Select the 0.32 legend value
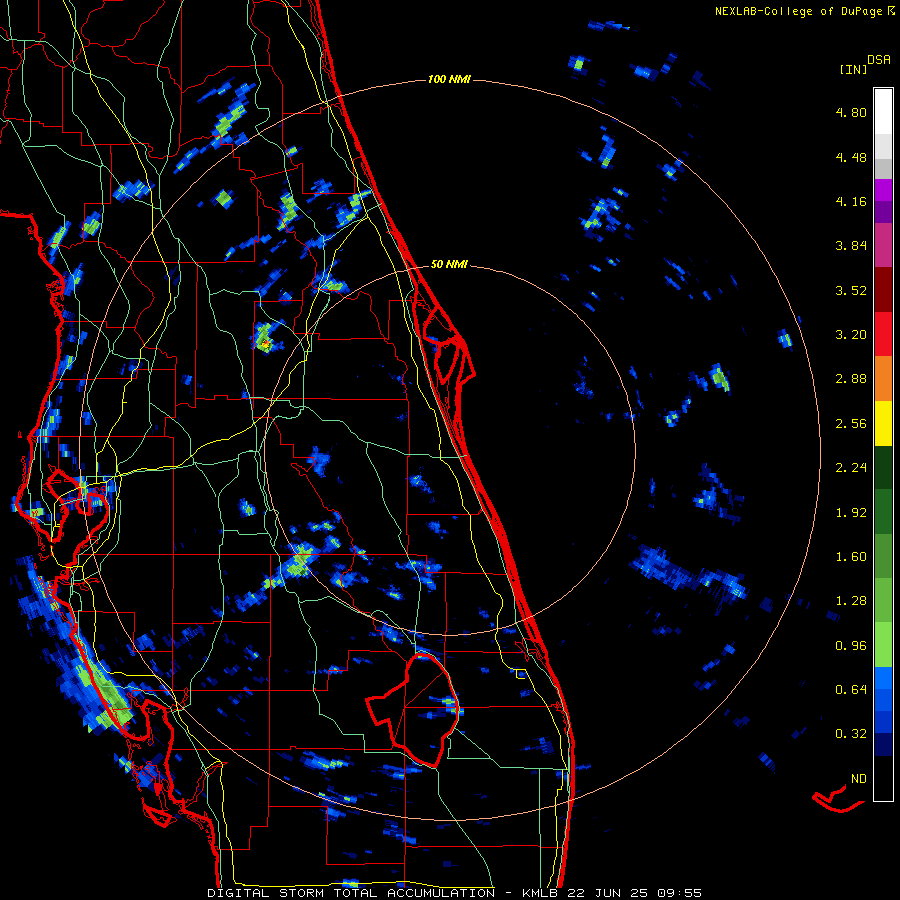 tap(851, 734)
